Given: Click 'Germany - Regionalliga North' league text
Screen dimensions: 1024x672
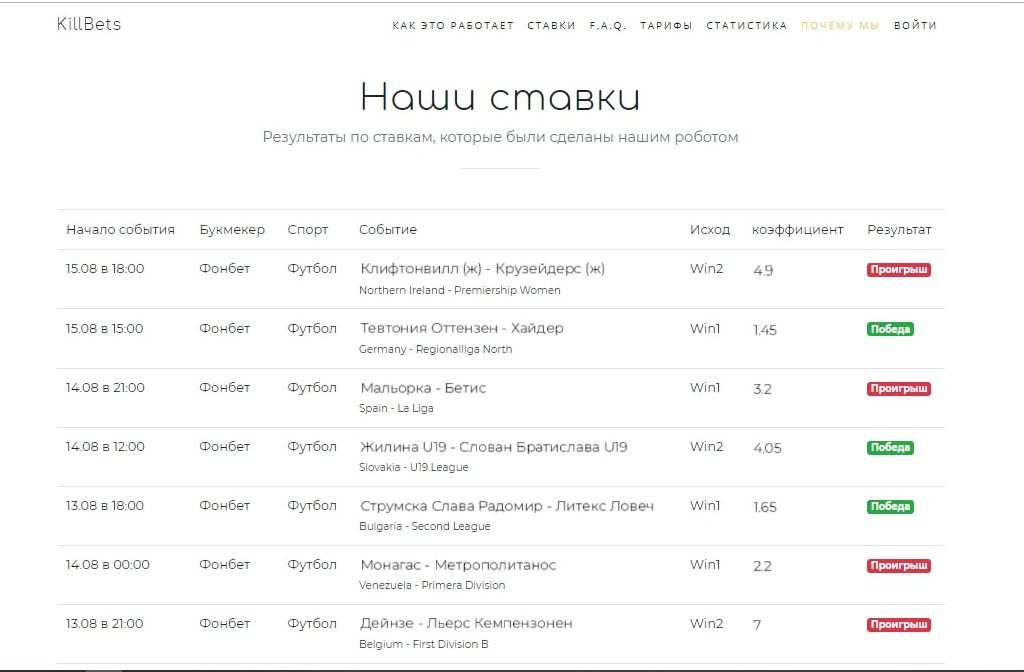Looking at the screenshot, I should [436, 349].
